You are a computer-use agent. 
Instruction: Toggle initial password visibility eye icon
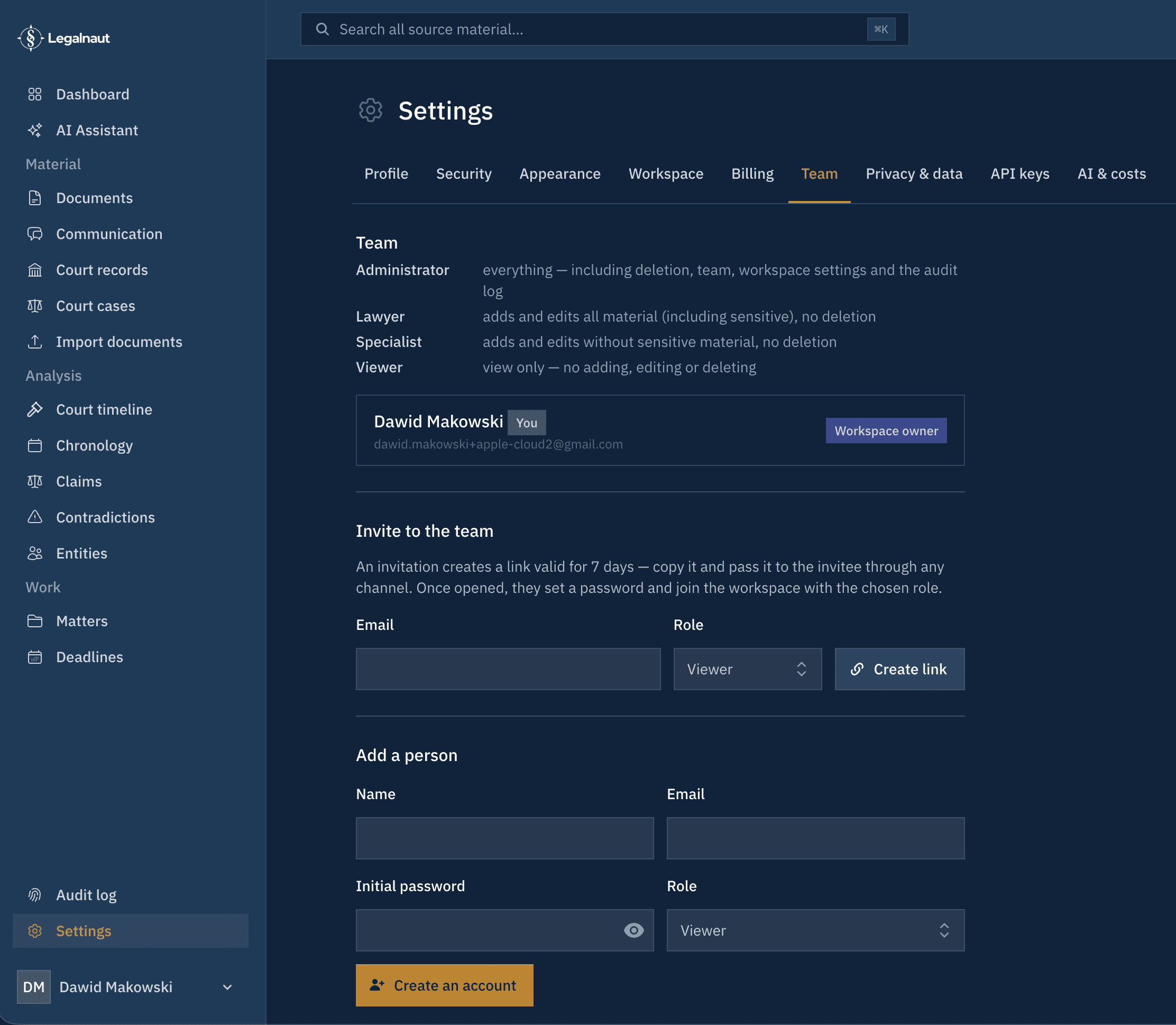[633, 931]
